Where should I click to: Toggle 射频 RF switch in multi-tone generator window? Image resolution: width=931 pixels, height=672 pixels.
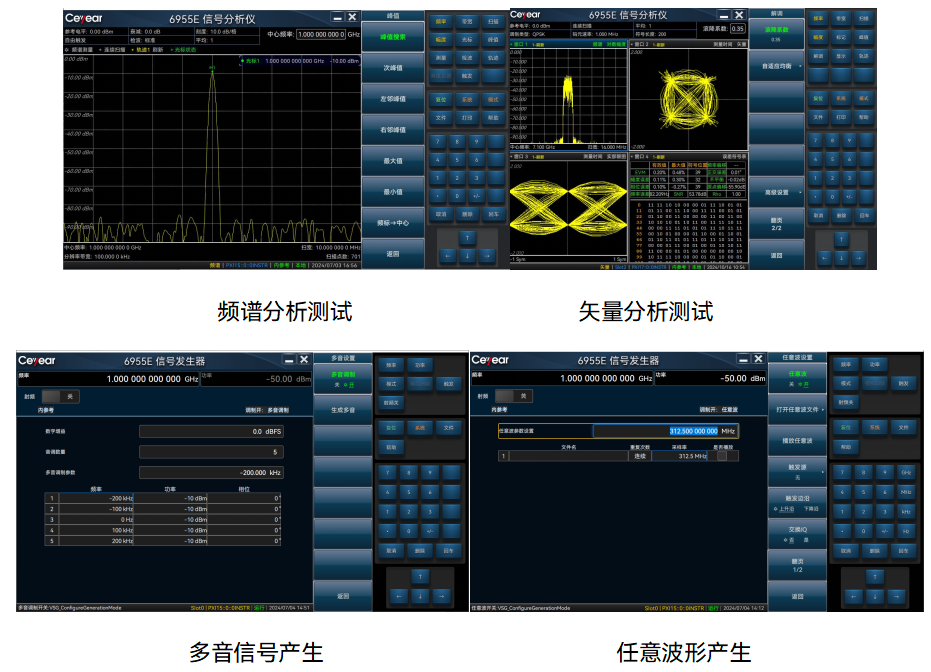(x=60, y=397)
